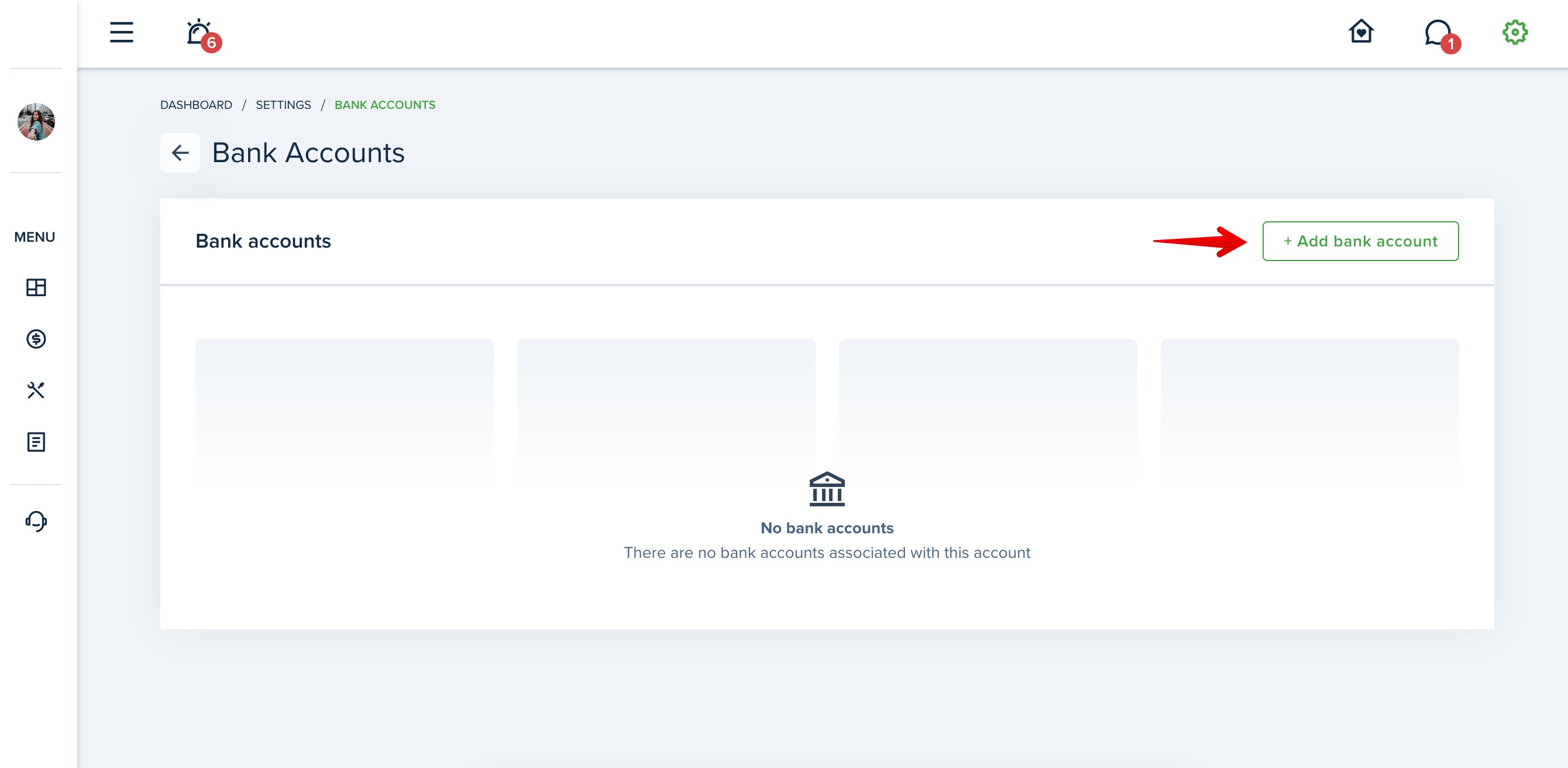Click the first empty account placeholder card
The width and height of the screenshot is (1568, 768).
coord(344,411)
